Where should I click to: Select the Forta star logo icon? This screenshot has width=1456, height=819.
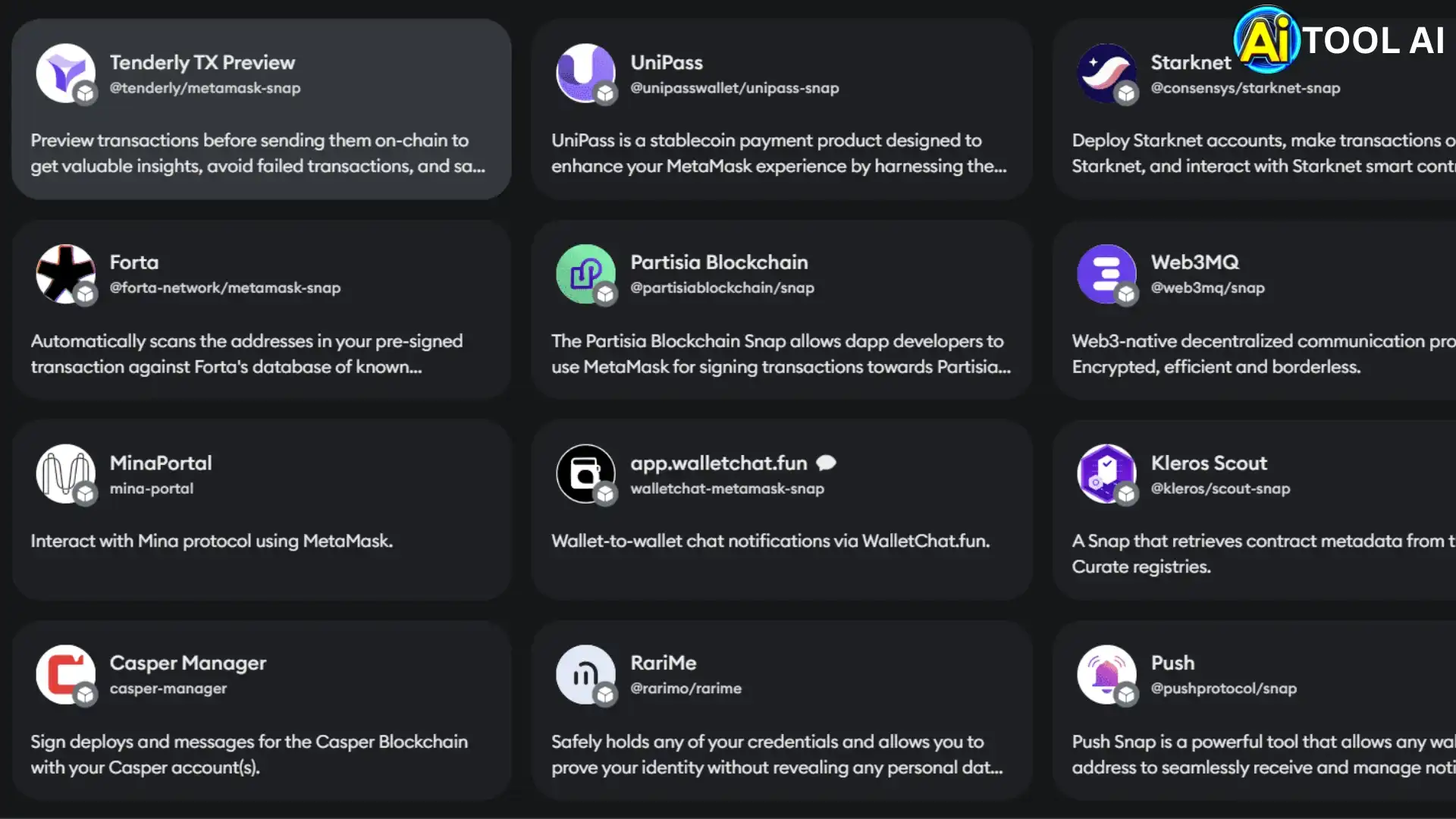[x=65, y=274]
